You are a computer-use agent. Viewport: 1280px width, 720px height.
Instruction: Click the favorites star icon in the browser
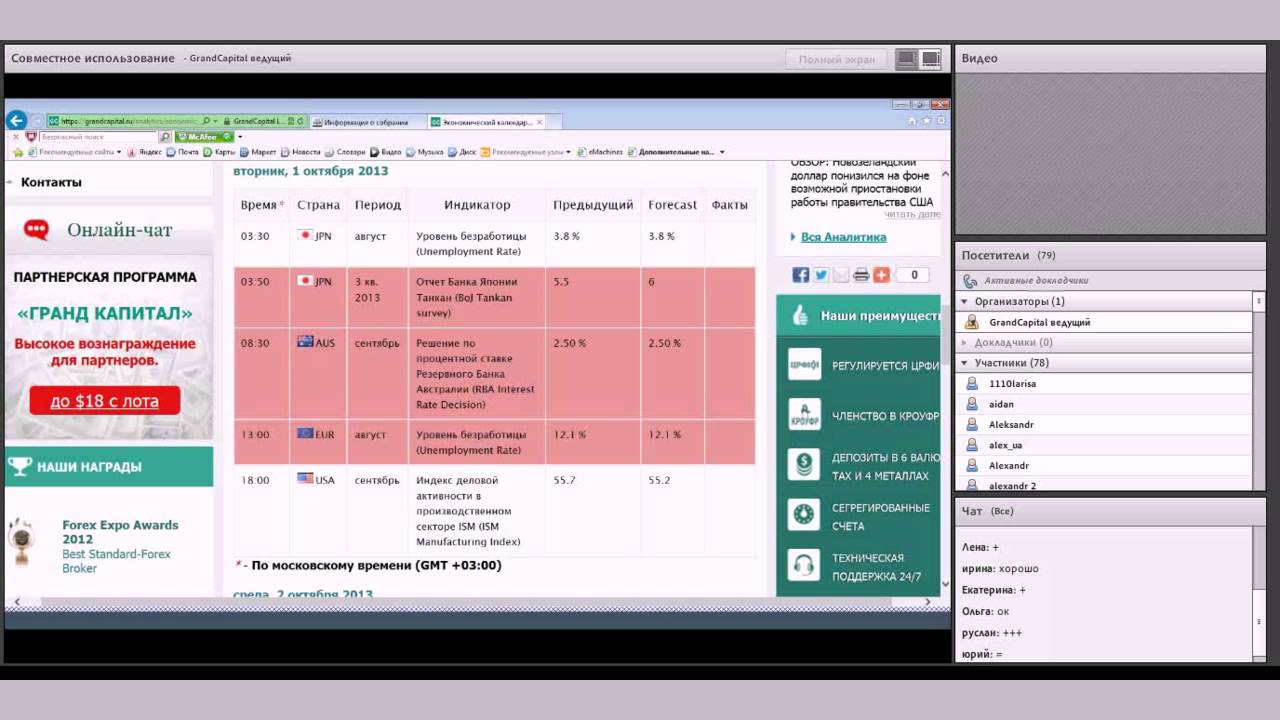click(926, 121)
